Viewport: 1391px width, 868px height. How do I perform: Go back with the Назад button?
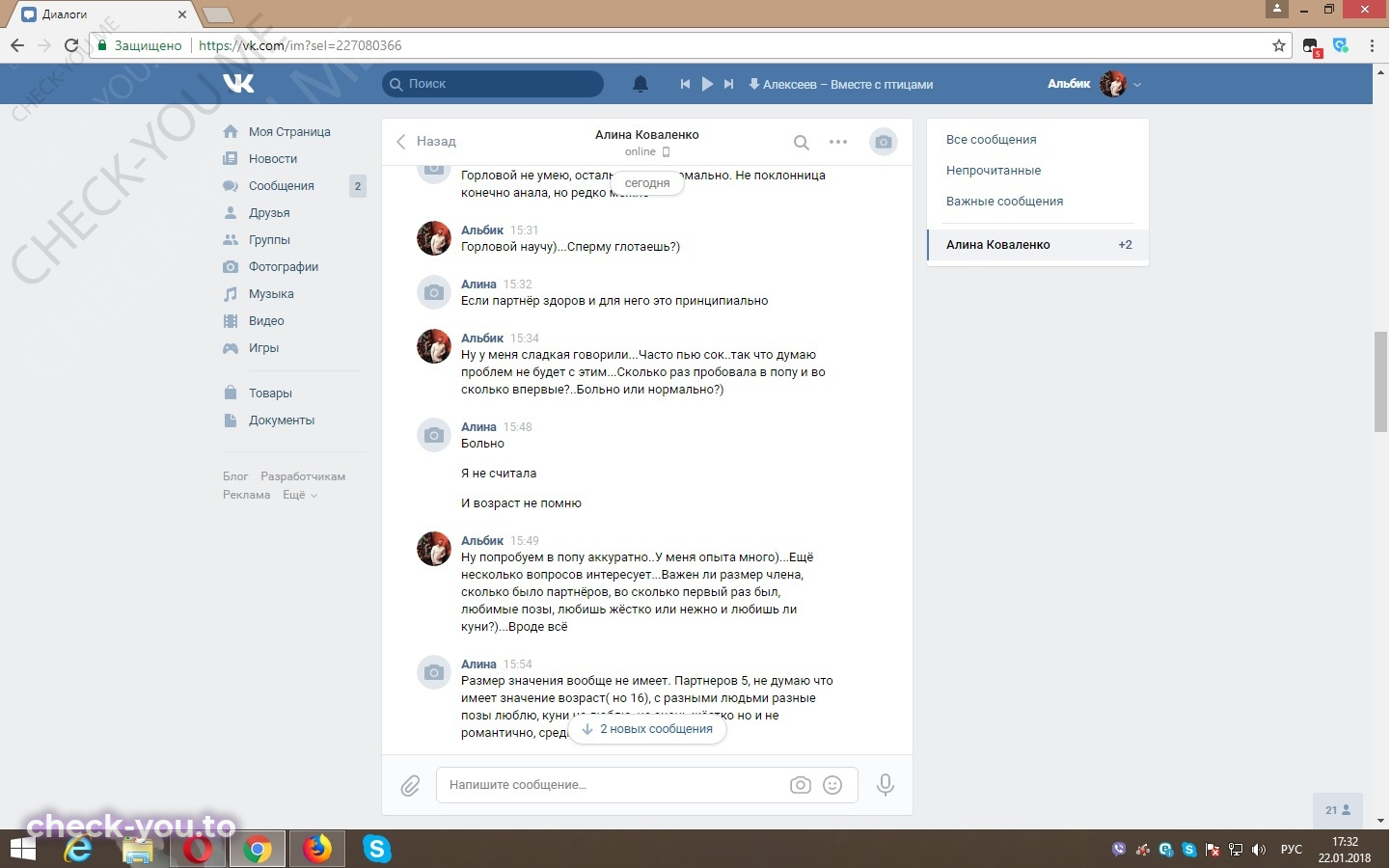[425, 142]
